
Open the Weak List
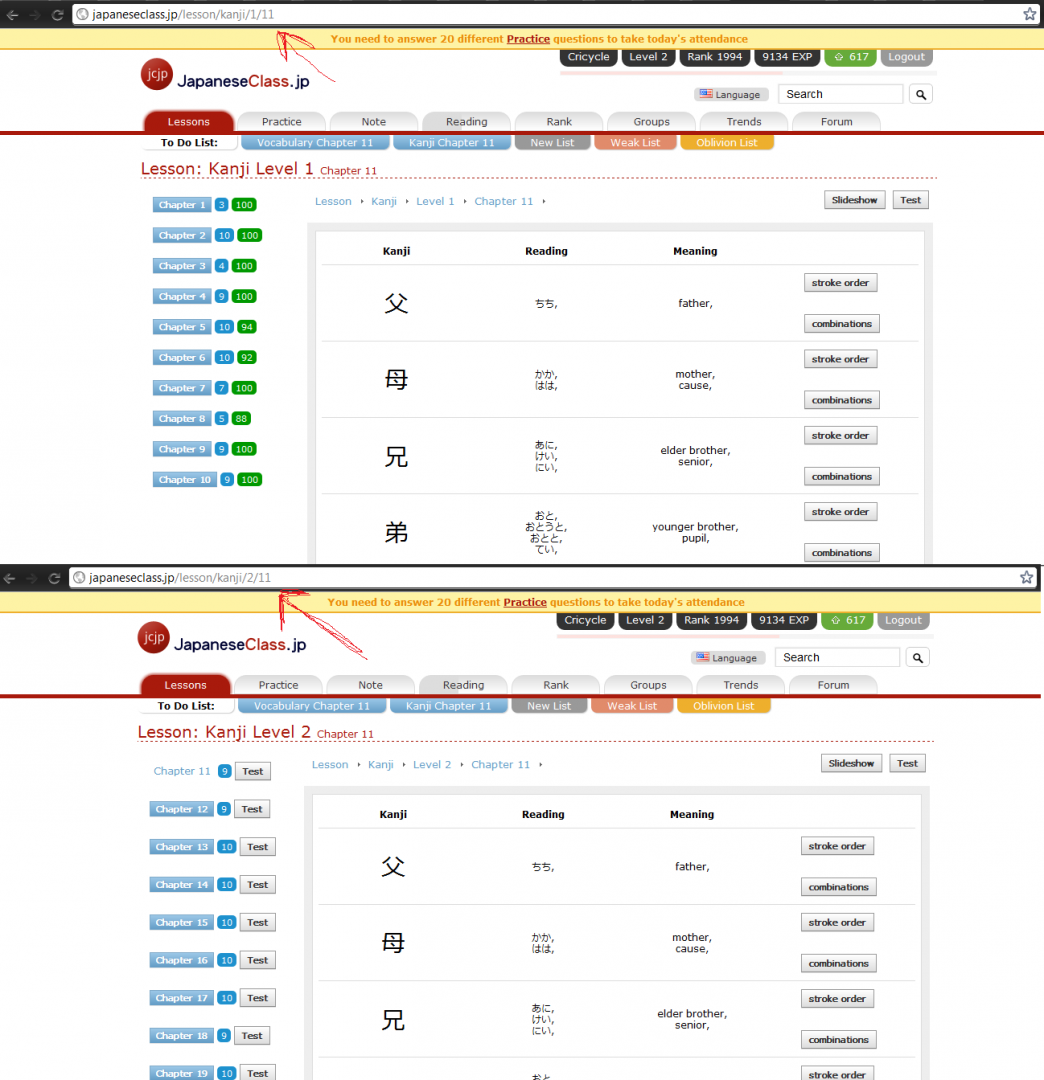pos(635,143)
